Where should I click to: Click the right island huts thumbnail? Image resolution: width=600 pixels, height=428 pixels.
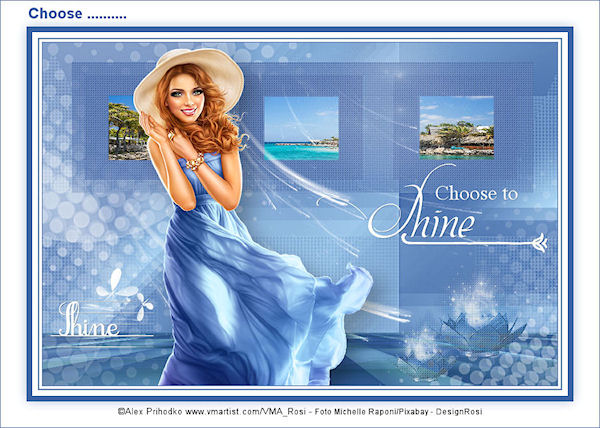point(457,128)
